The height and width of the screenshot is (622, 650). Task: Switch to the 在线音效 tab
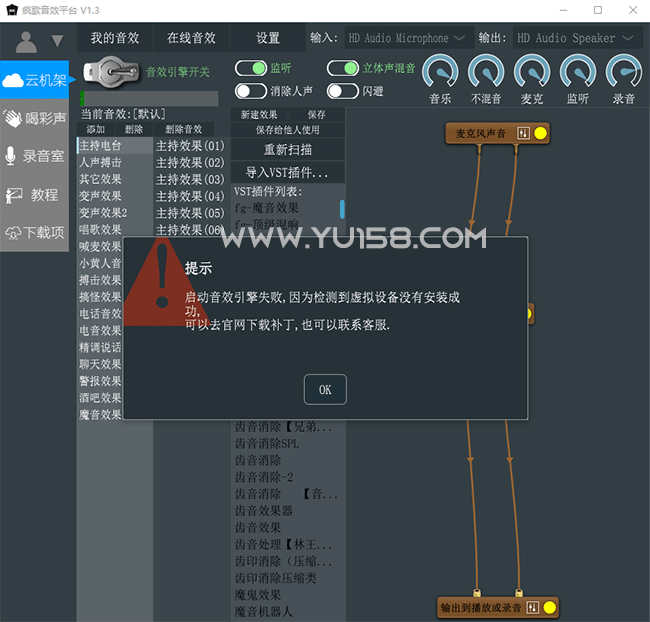point(191,38)
